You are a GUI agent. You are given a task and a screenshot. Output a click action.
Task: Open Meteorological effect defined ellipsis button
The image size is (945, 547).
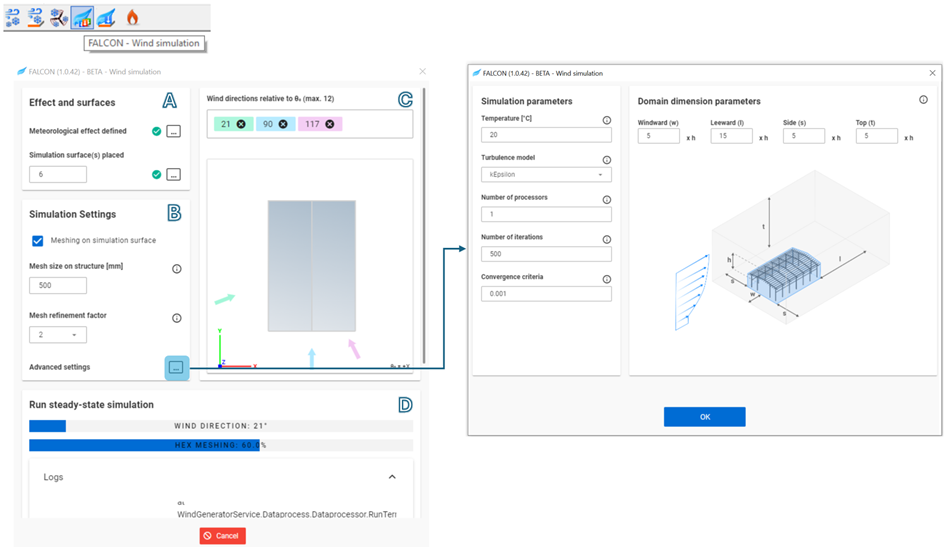174,131
